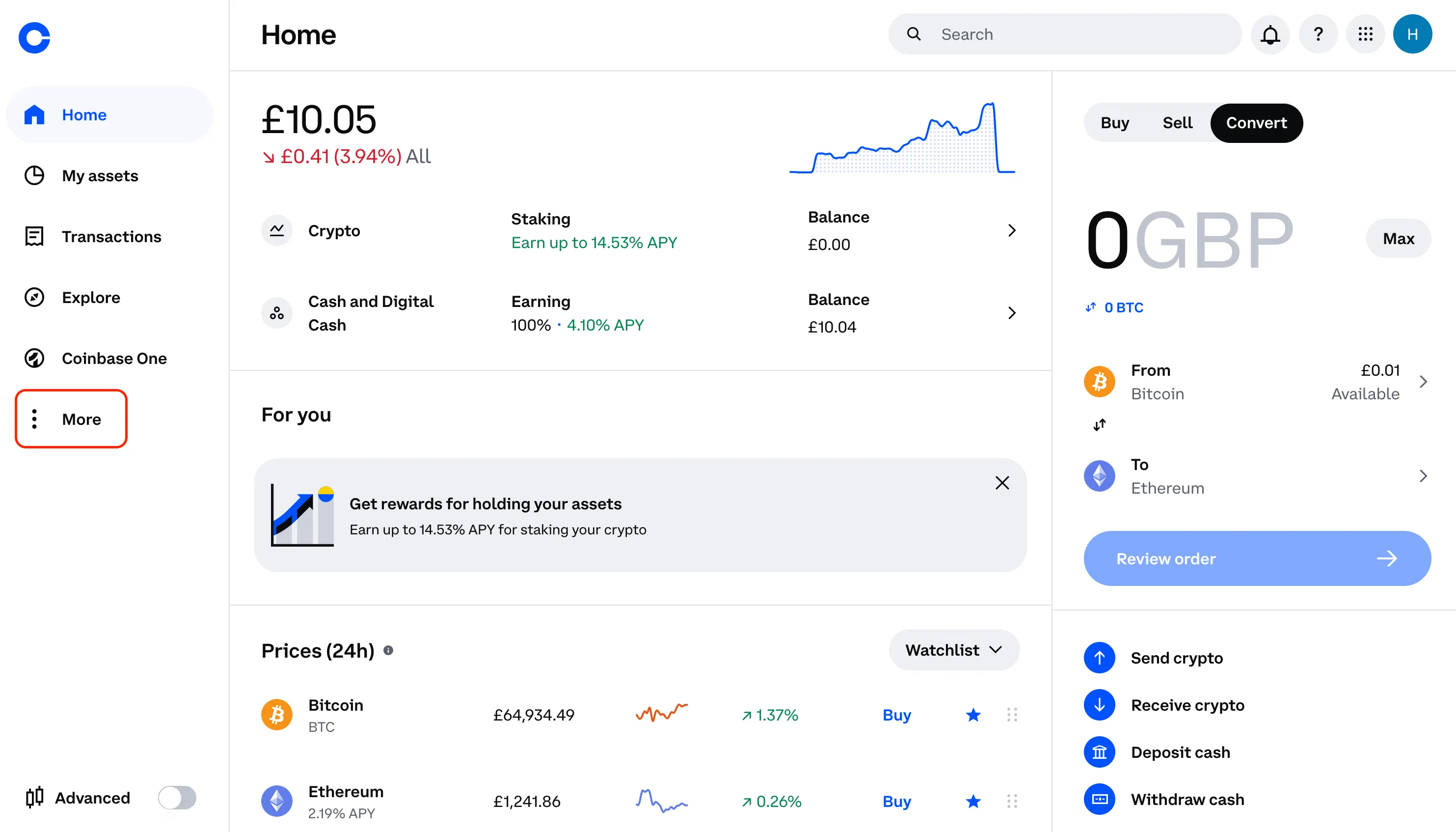Screen dimensions: 1456x832
Task: Click the Max button
Action: pos(1399,238)
